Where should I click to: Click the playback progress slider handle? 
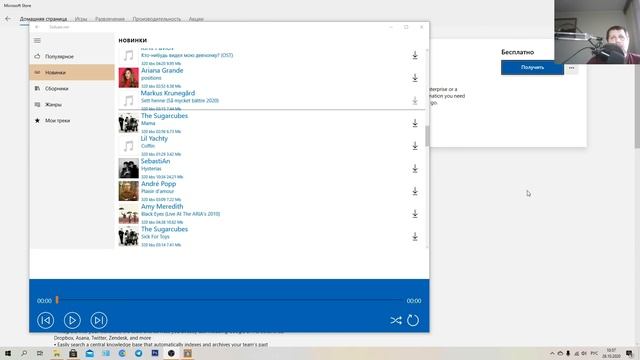pos(57,300)
